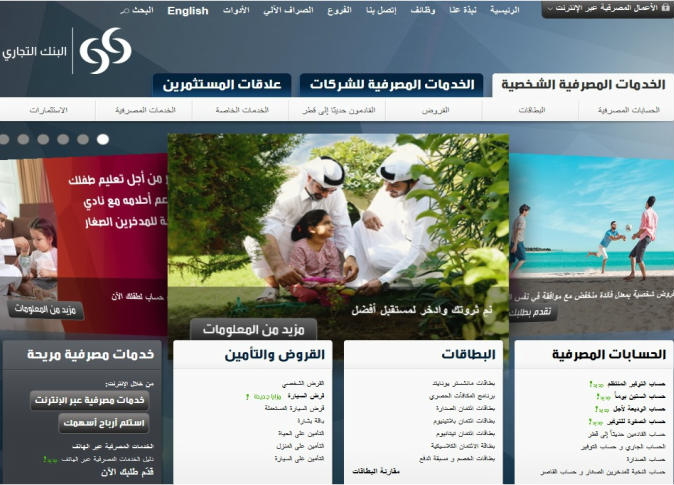674x485 pixels.
Task: Open the الصراف الآلي ATM link
Action: (x=288, y=10)
